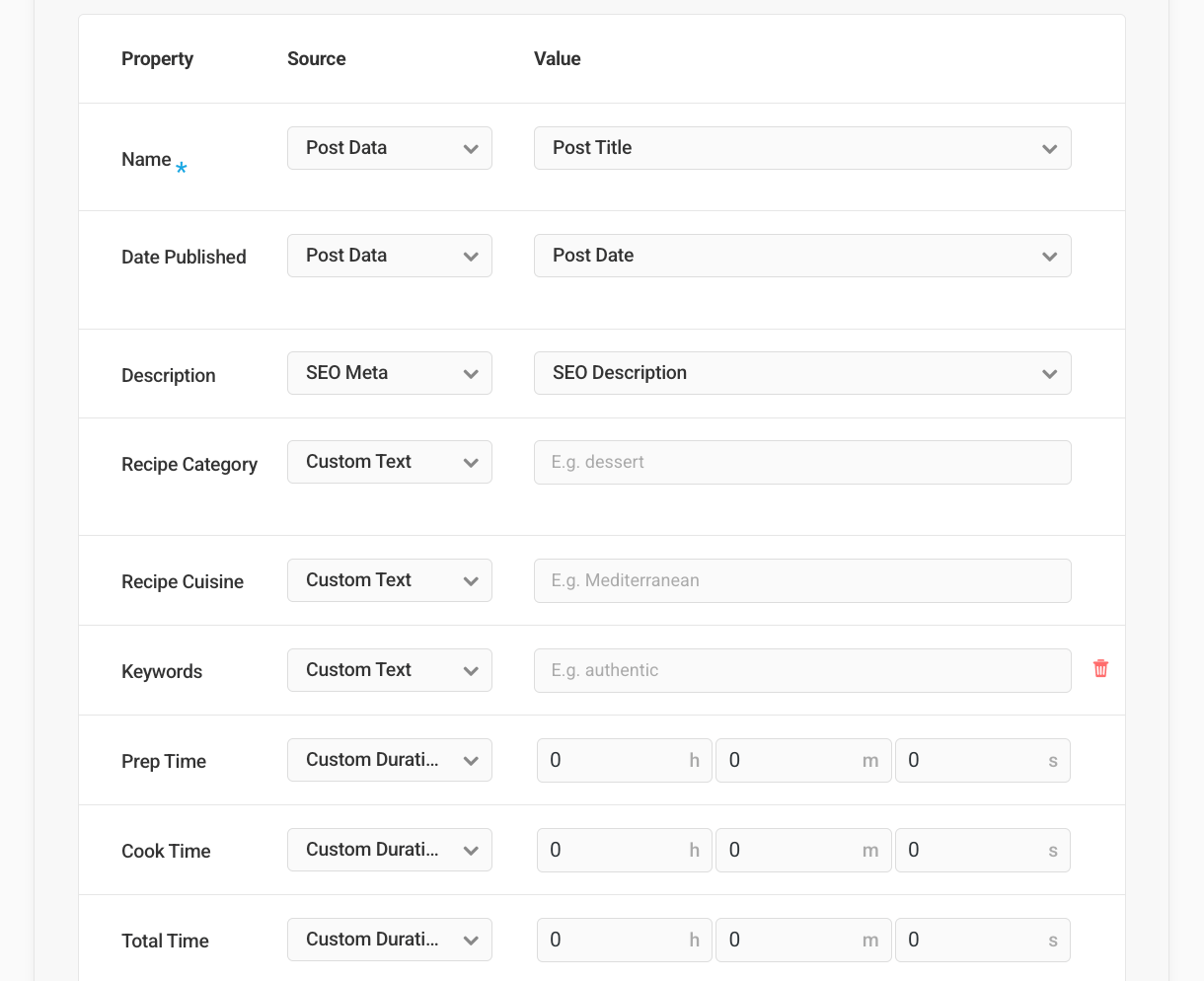Open the Post Title value dropdown

pyautogui.click(x=802, y=147)
